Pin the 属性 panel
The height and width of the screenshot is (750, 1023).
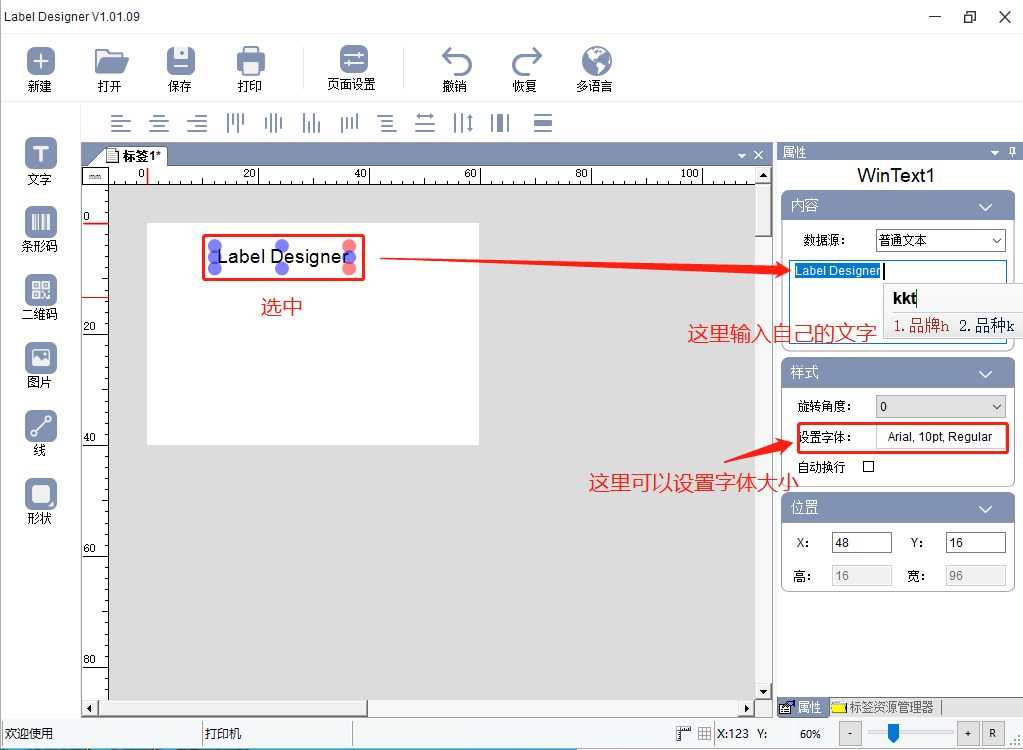1013,152
